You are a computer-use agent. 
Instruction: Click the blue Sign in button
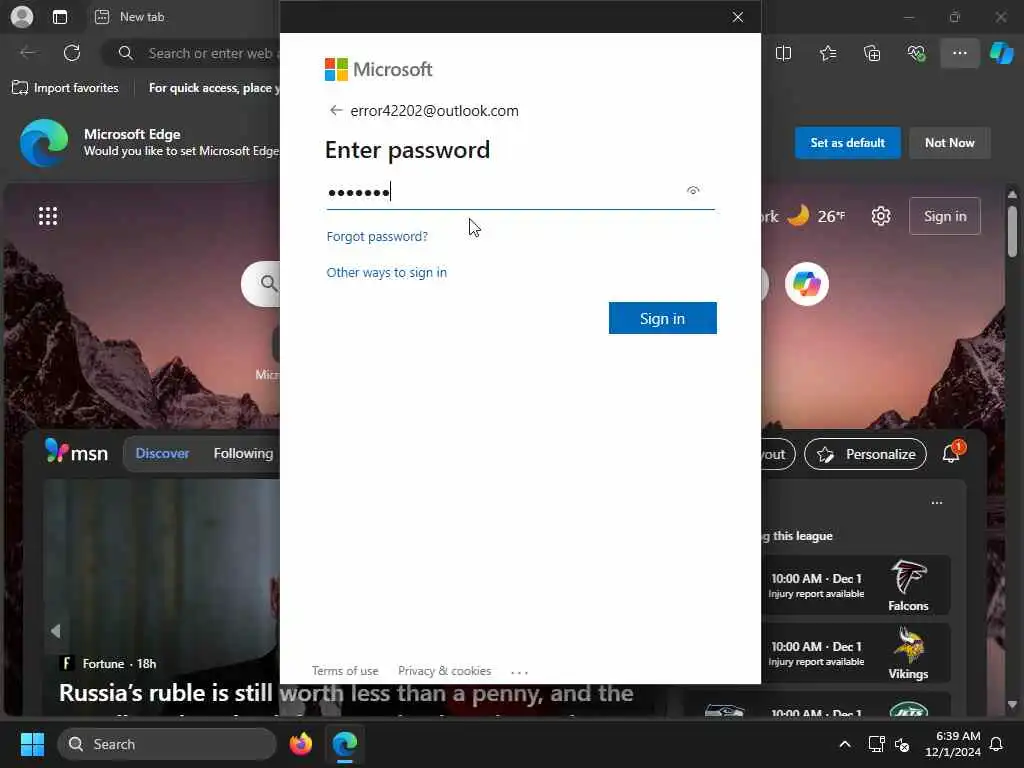click(x=662, y=318)
